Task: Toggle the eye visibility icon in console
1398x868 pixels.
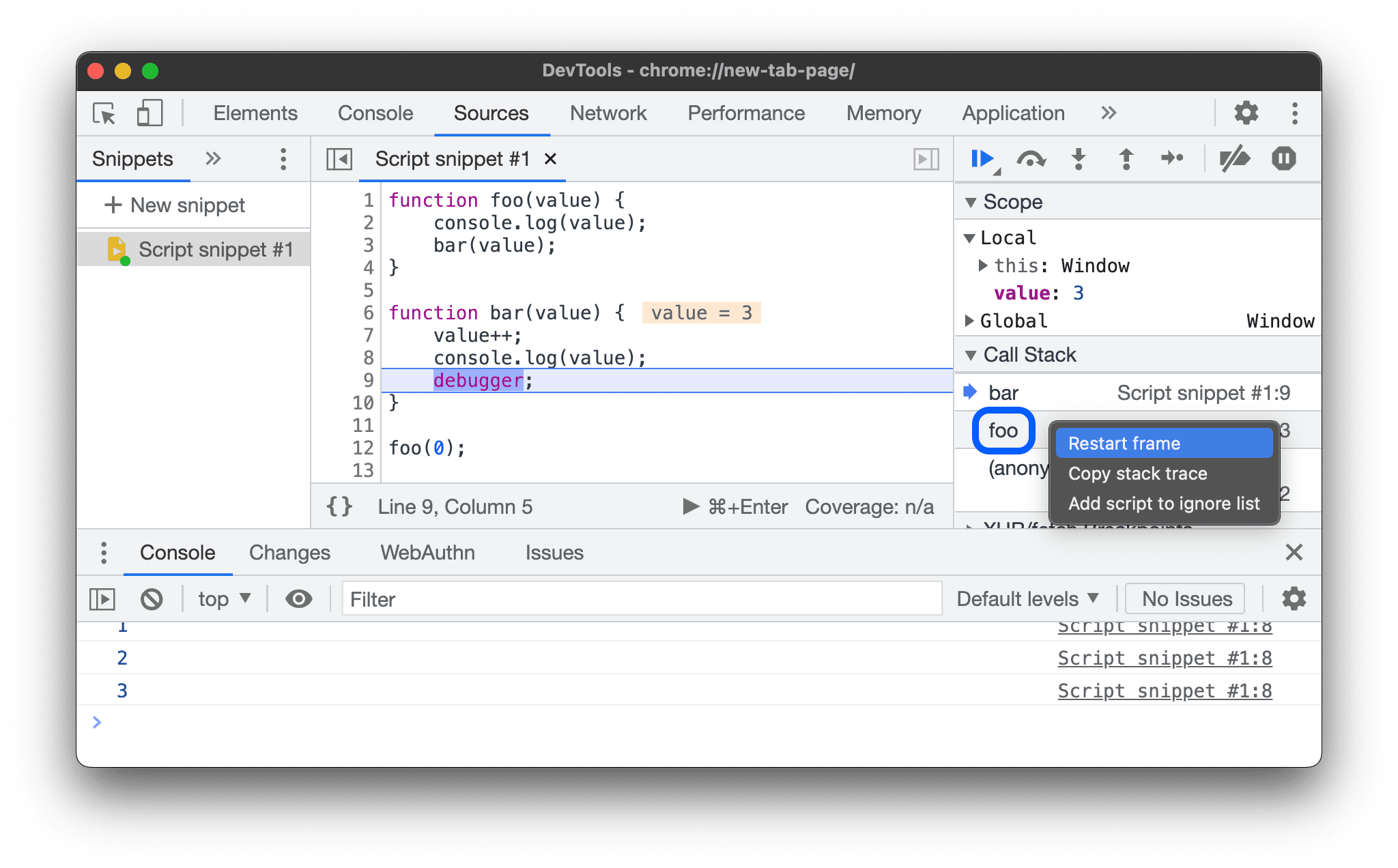Action: click(x=297, y=599)
